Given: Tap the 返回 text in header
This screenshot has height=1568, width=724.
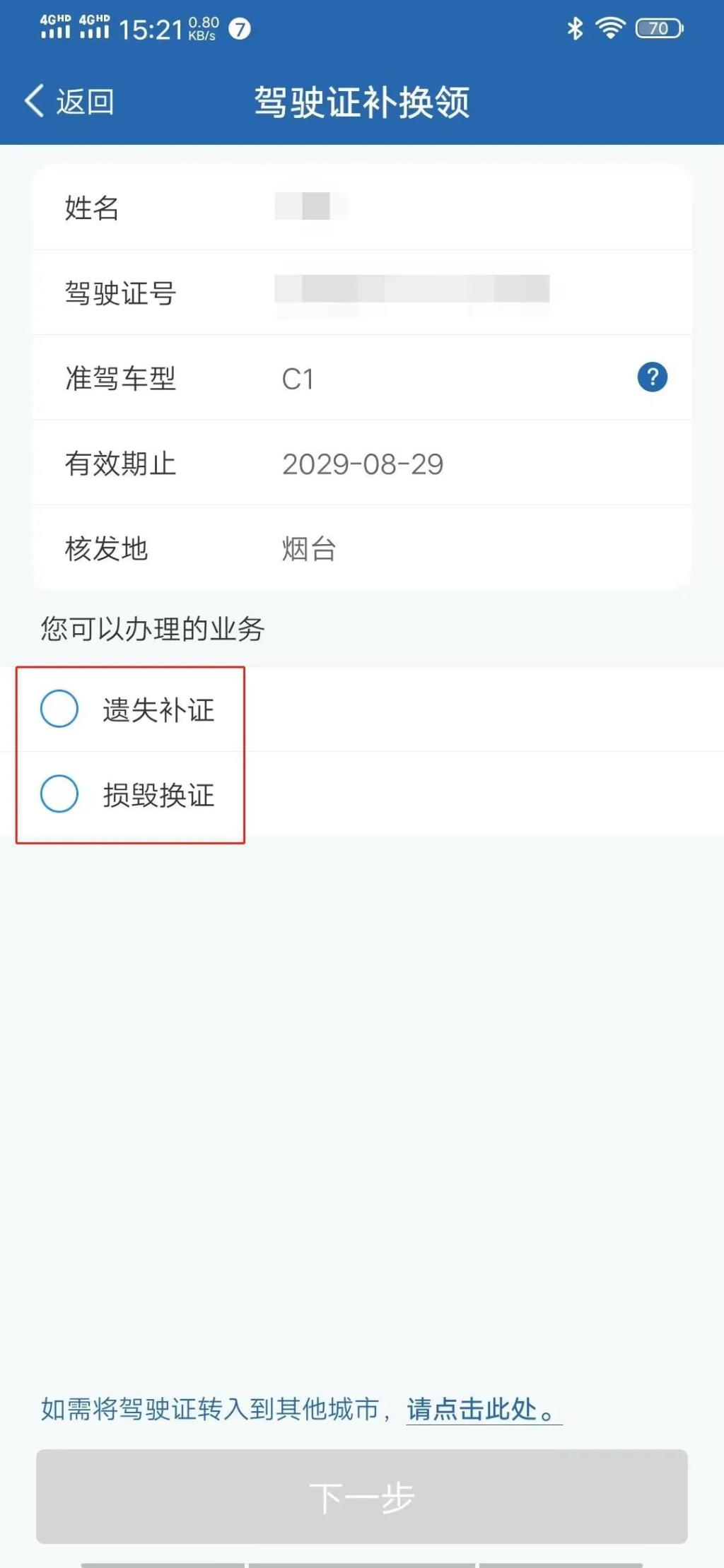Looking at the screenshot, I should point(85,102).
